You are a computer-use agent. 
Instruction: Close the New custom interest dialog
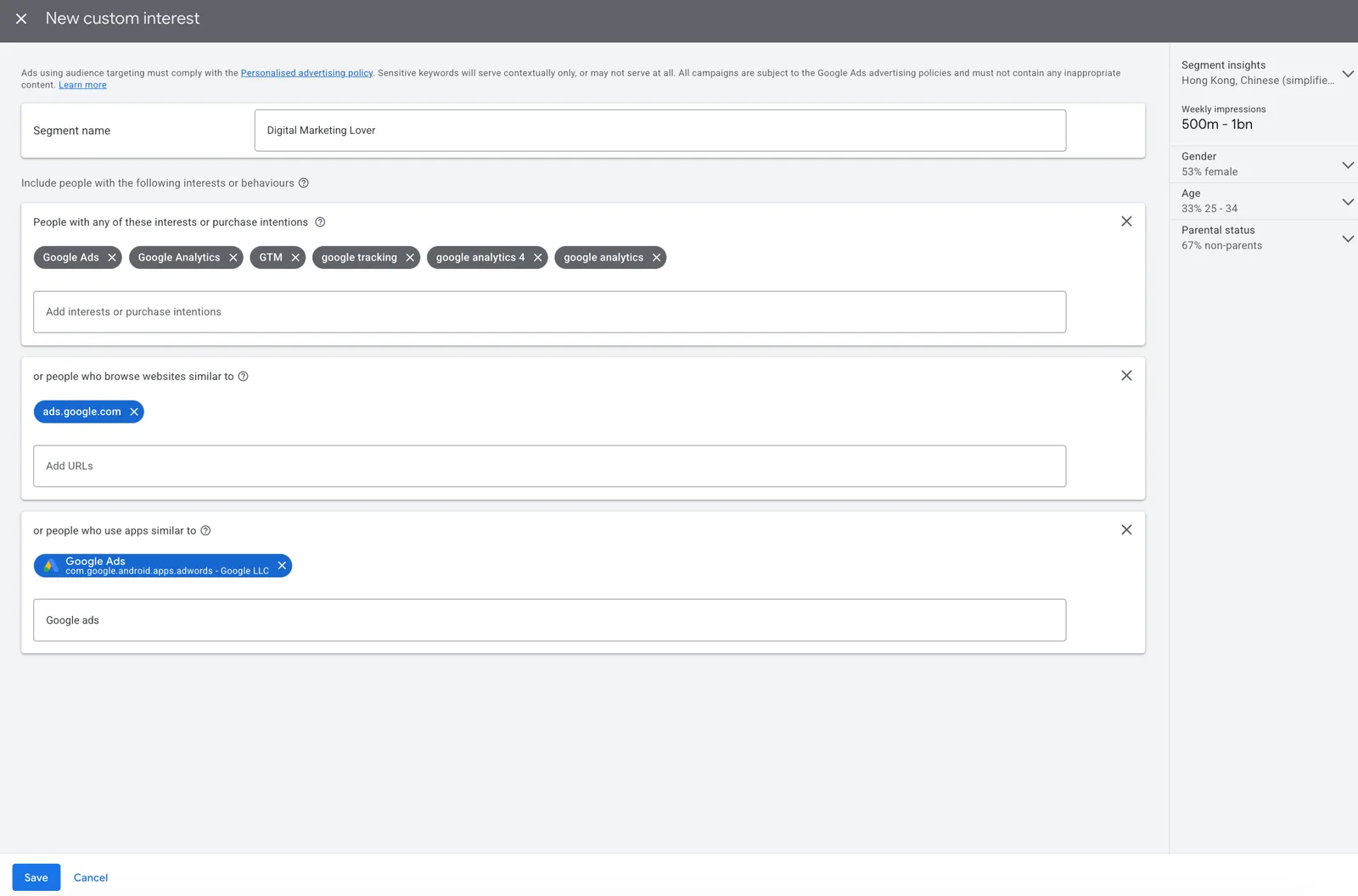pos(21,19)
